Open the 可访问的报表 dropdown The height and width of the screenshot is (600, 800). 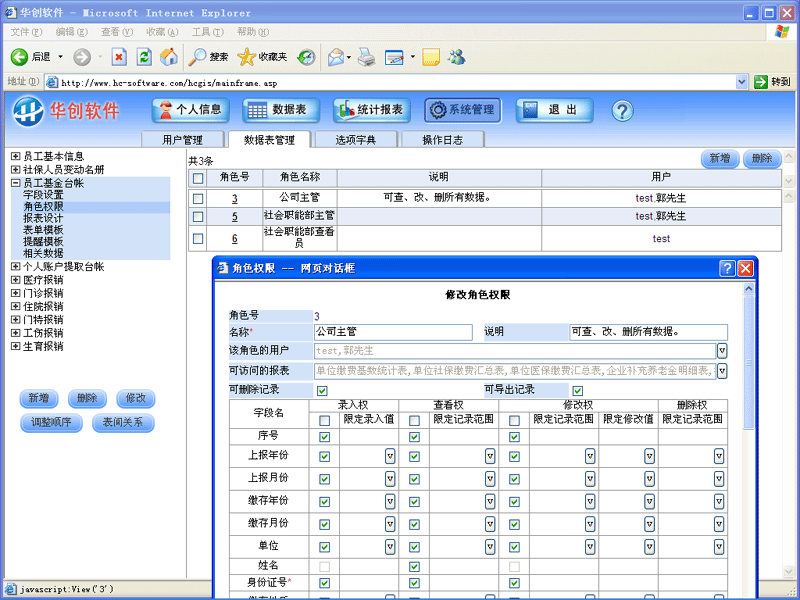721,371
